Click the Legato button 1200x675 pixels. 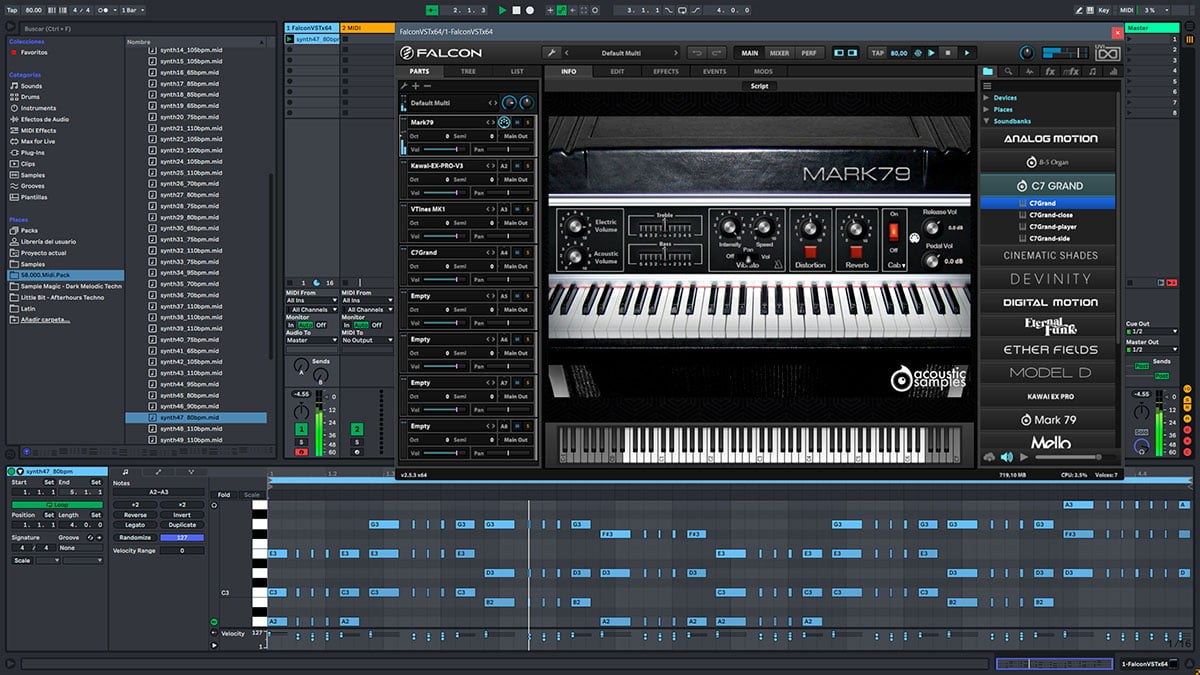click(x=135, y=525)
